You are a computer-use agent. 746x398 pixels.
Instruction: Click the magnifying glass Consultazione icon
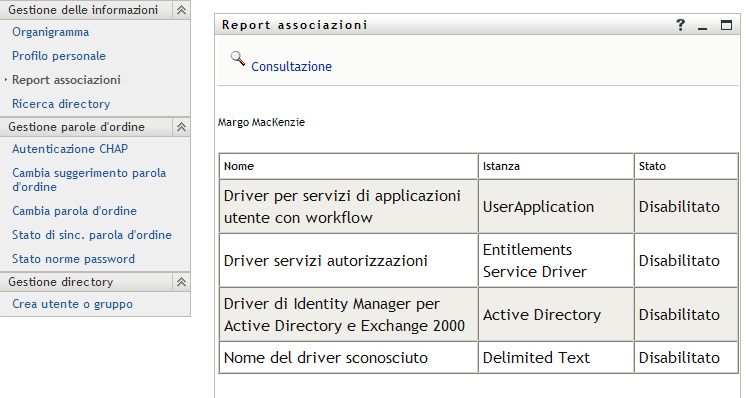pyautogui.click(x=238, y=58)
